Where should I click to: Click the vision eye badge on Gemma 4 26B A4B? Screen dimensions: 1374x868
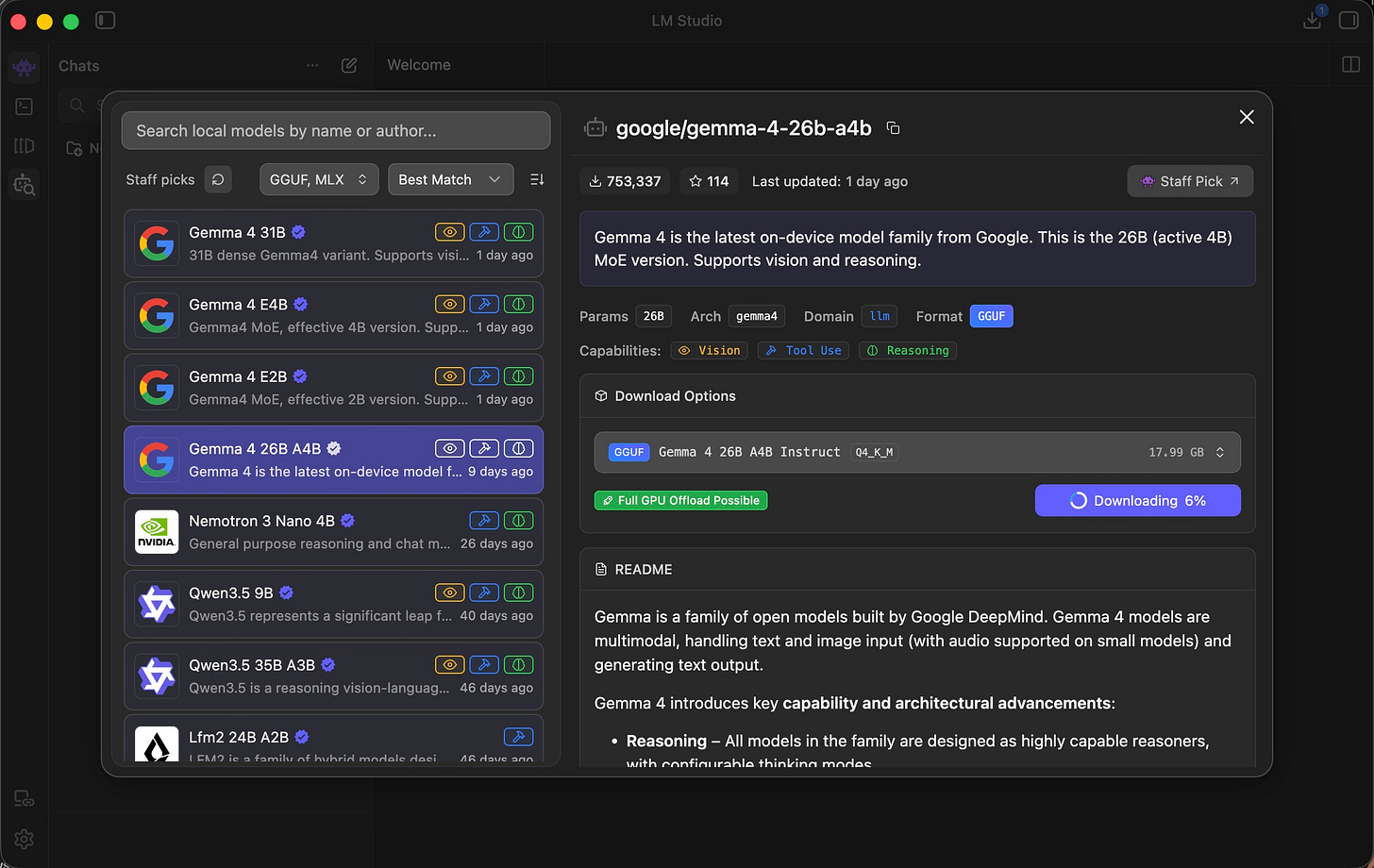[x=450, y=448]
